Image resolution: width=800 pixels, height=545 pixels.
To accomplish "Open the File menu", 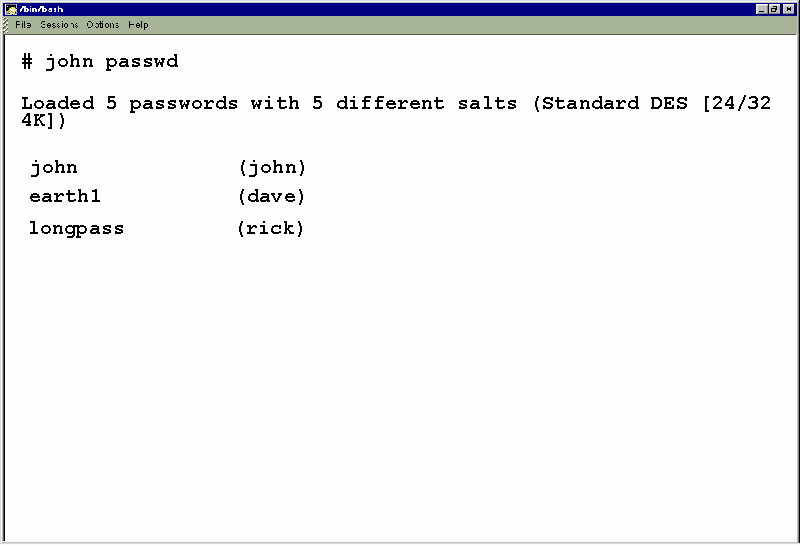I will point(23,24).
